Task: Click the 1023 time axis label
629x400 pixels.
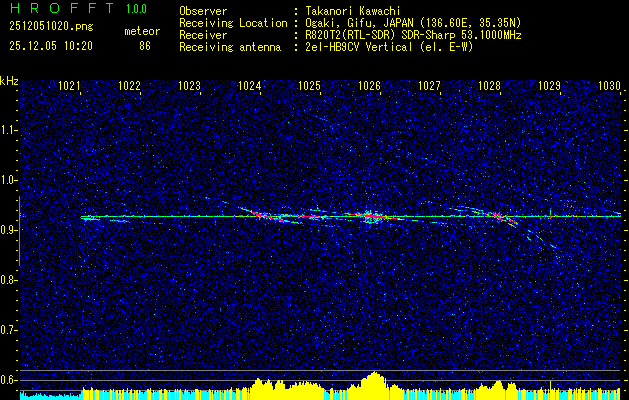Action: pos(189,85)
